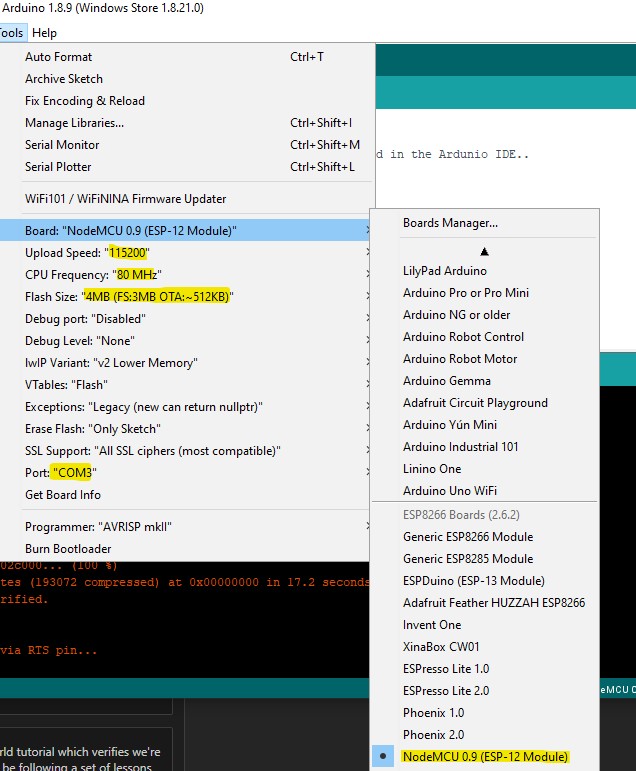Select Arduino Robot Control board

[x=485, y=337]
